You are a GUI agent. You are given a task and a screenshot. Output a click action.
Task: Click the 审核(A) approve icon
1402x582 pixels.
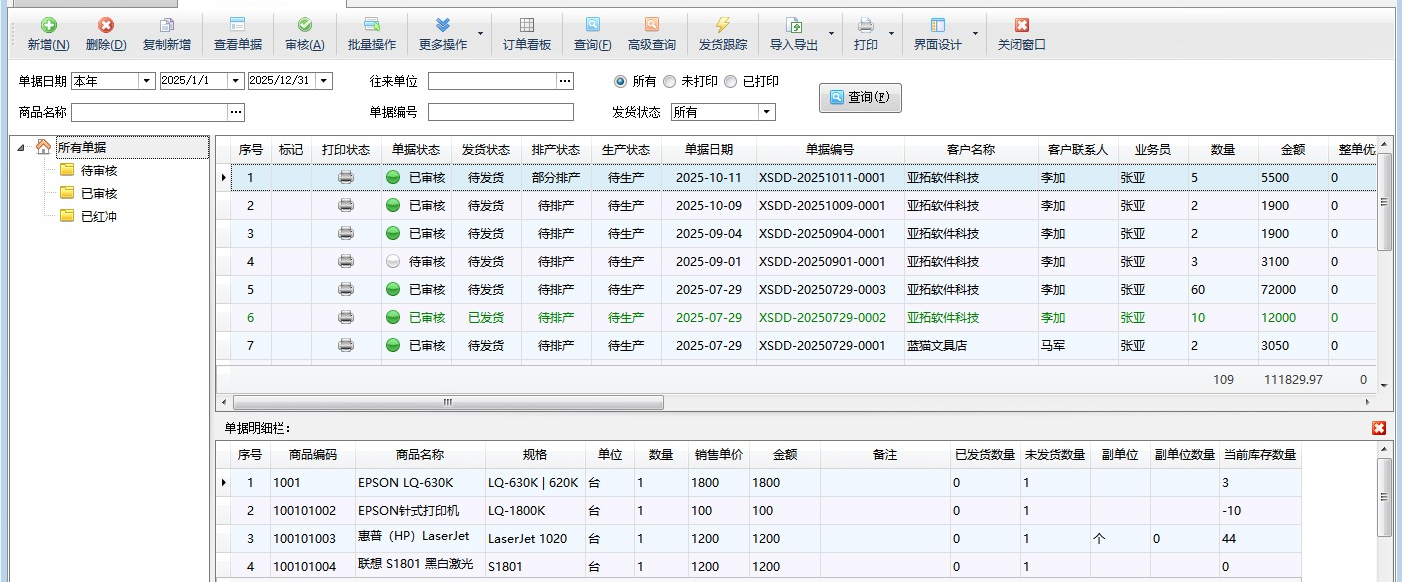305,26
